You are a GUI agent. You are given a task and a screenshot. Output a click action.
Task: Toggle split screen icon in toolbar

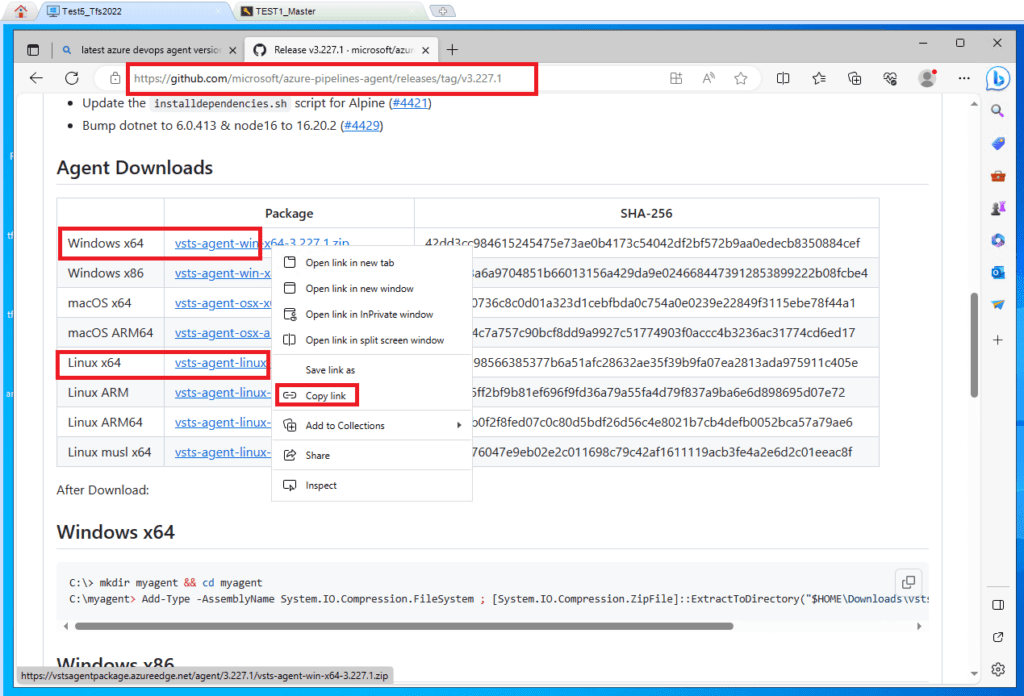click(783, 78)
